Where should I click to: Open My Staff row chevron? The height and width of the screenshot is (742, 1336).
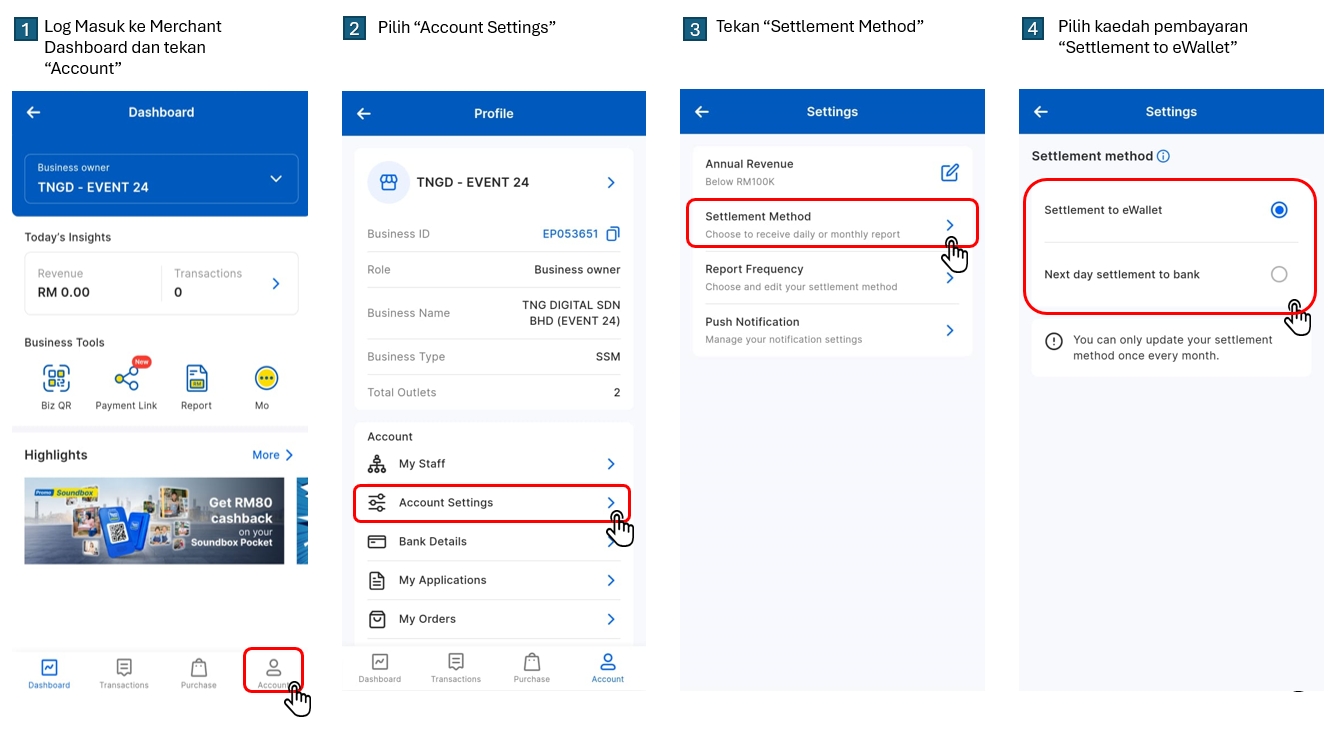click(611, 464)
